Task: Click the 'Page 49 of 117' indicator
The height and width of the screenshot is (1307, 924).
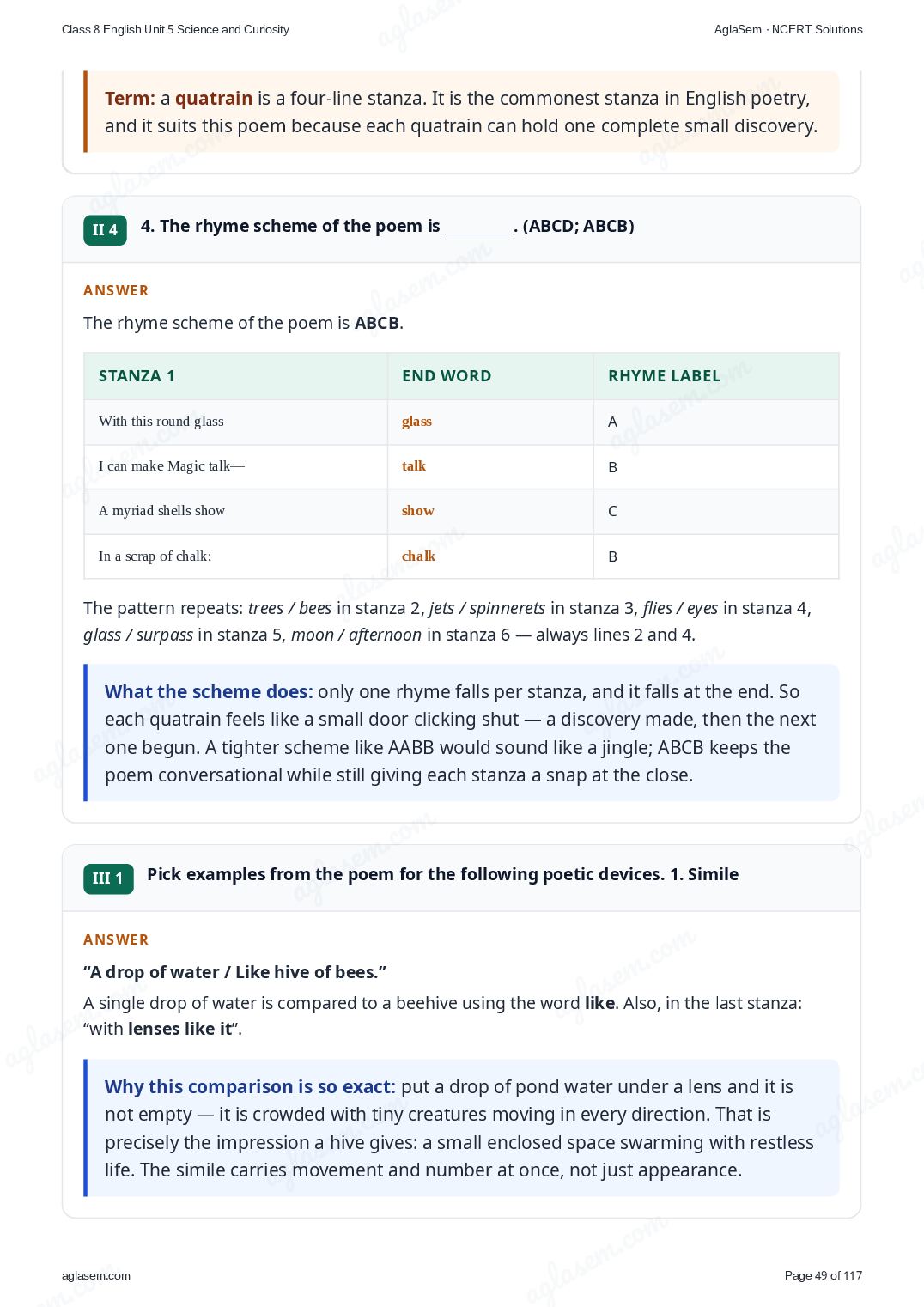Action: [x=824, y=1275]
